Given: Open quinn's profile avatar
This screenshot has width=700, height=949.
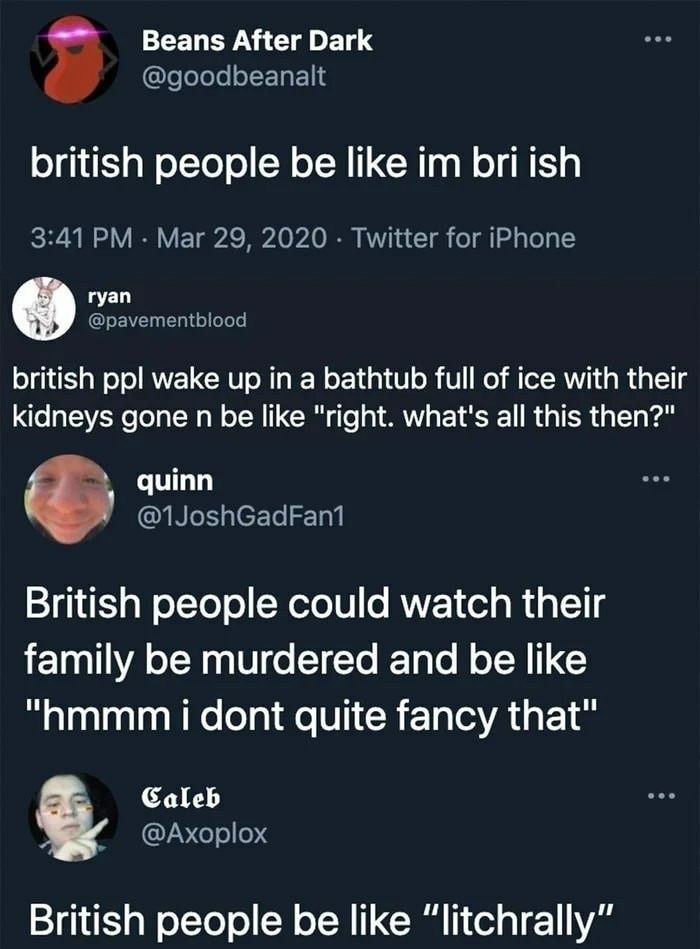Looking at the screenshot, I should tap(69, 499).
